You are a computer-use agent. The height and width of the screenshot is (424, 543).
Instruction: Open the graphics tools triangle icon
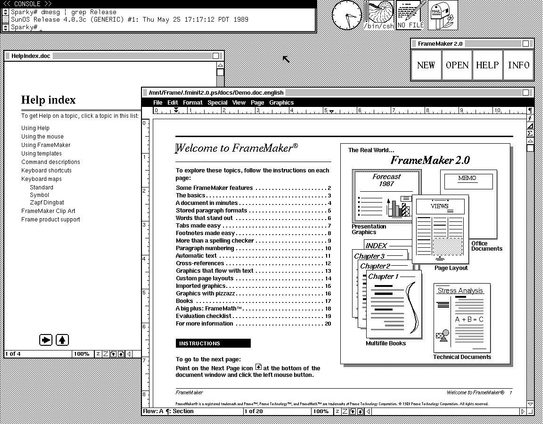click(530, 126)
